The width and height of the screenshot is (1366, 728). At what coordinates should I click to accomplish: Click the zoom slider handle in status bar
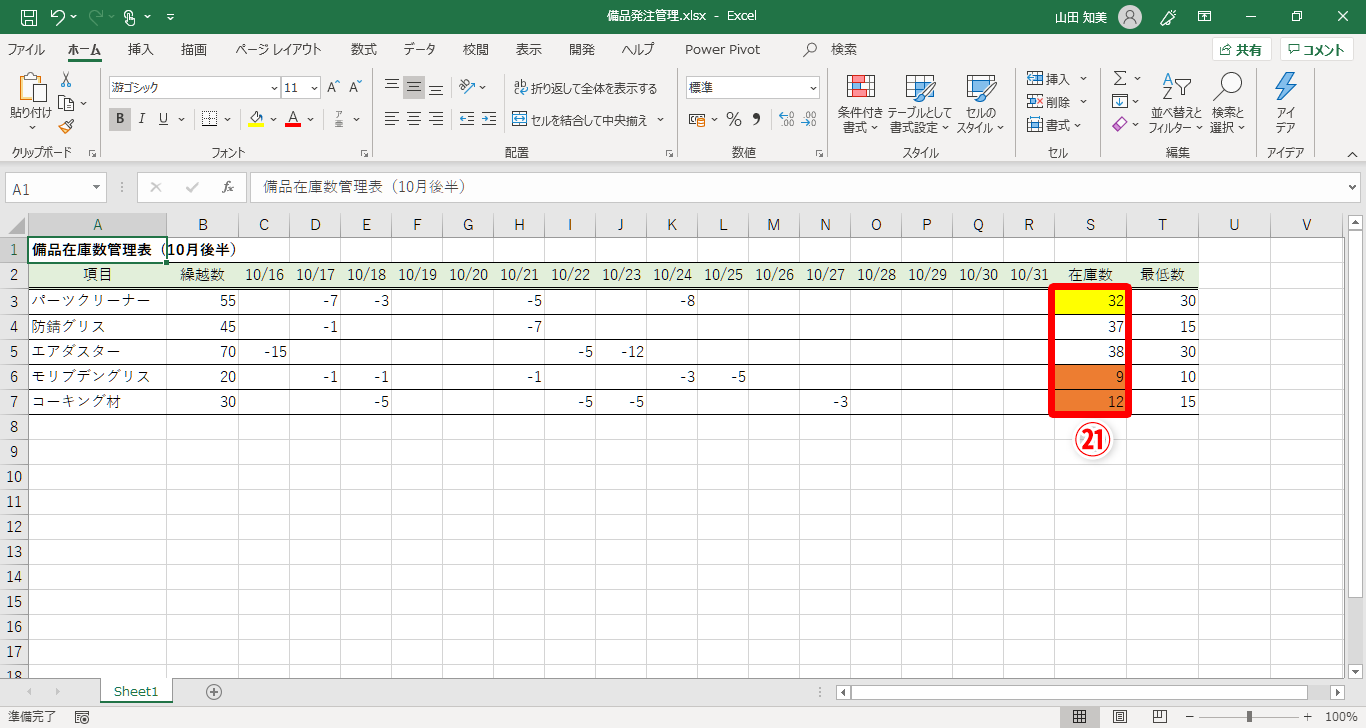tap(1249, 717)
